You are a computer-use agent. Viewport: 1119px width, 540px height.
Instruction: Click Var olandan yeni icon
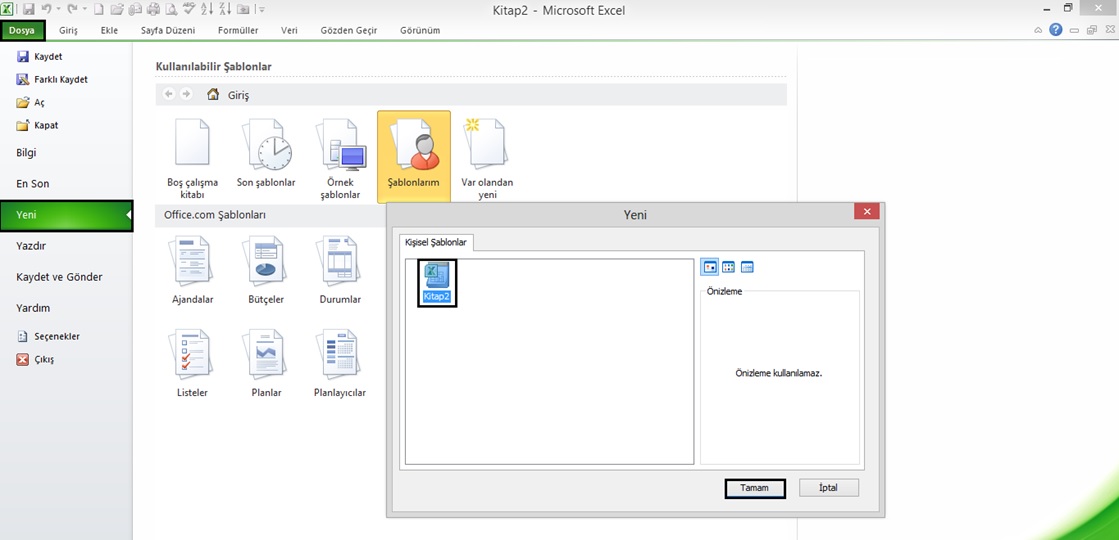tap(487, 158)
